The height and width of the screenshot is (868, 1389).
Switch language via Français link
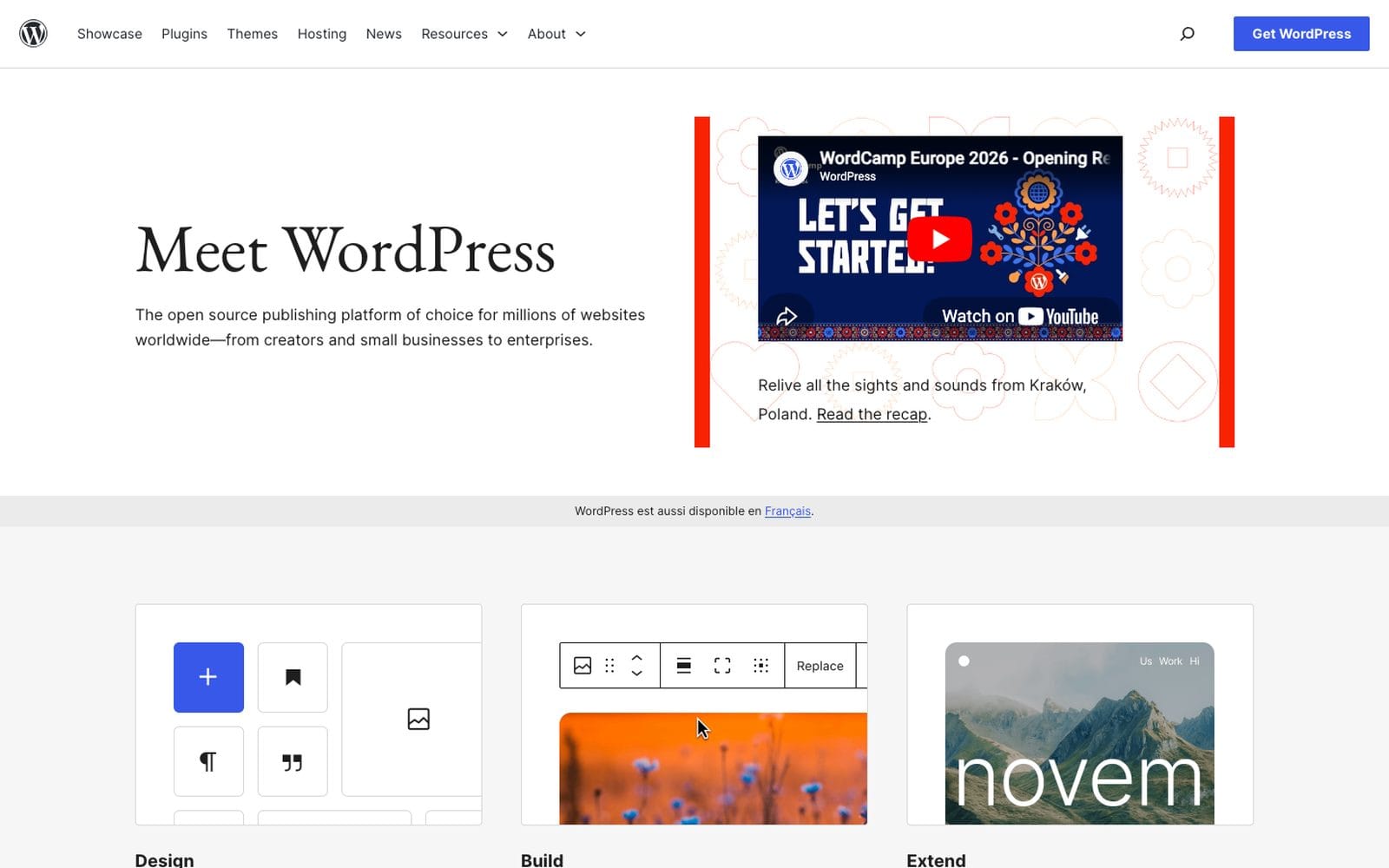pyautogui.click(x=787, y=511)
